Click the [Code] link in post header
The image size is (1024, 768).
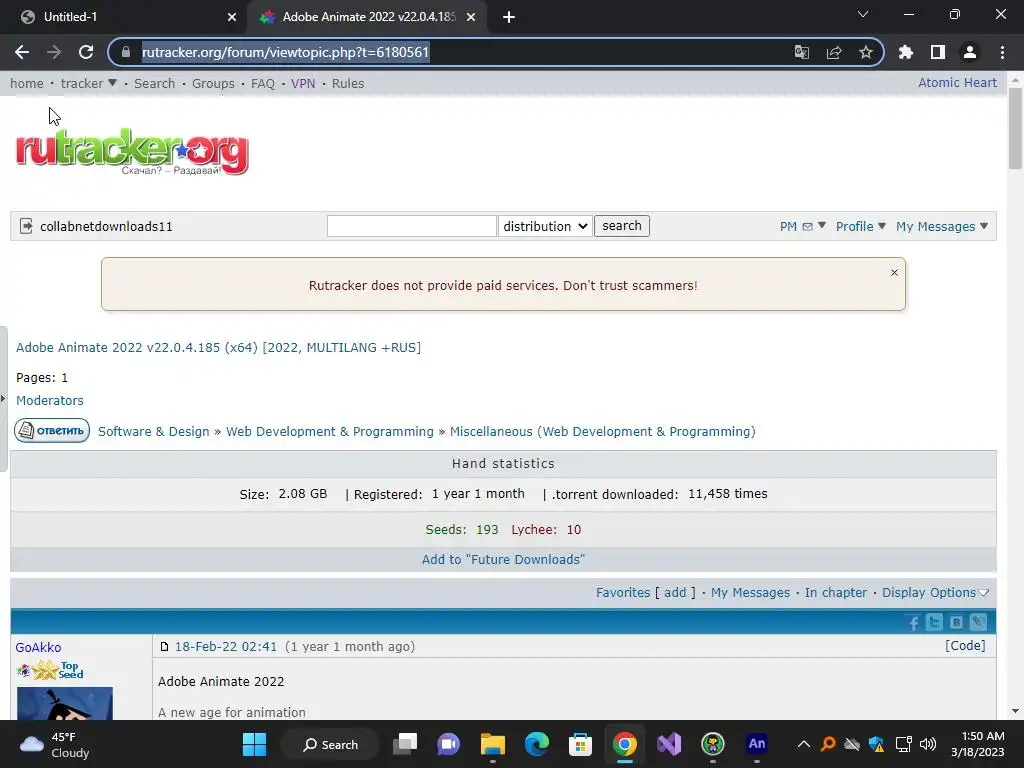tap(965, 645)
